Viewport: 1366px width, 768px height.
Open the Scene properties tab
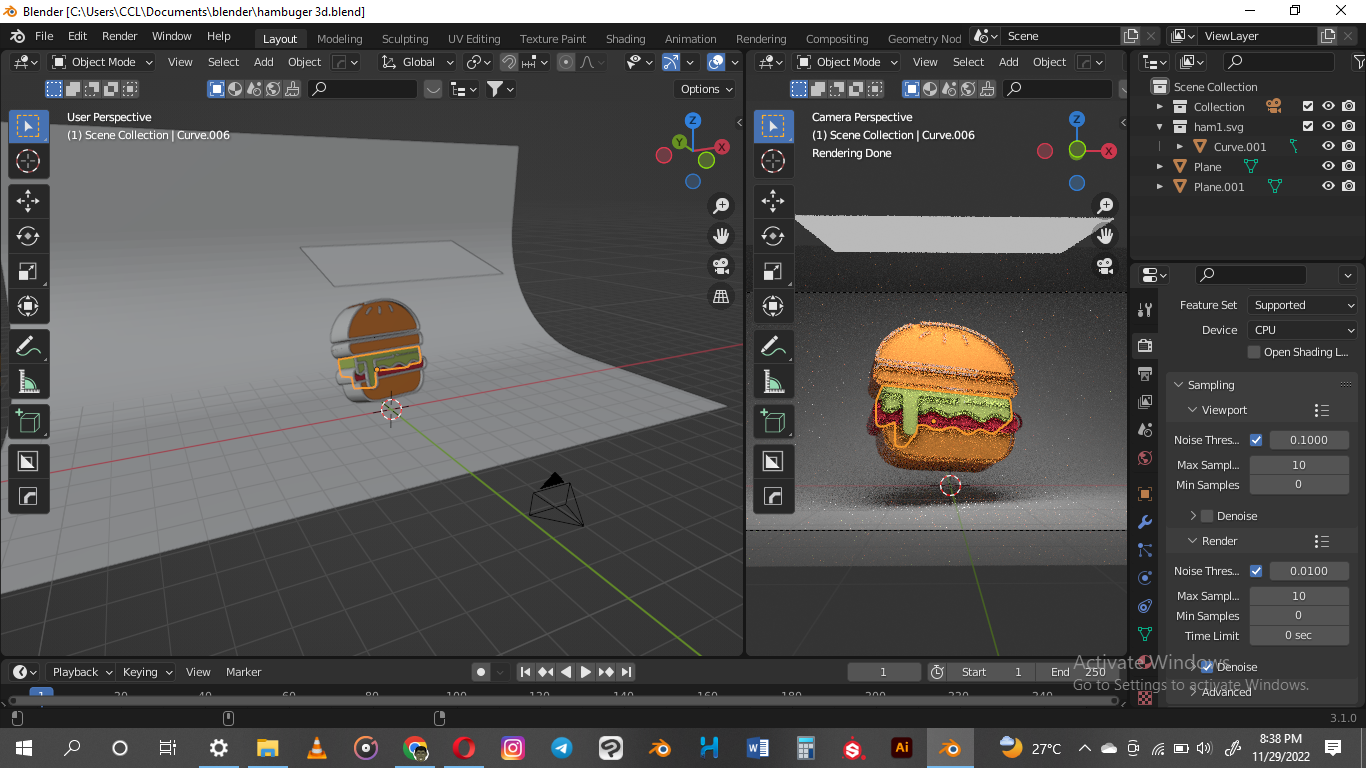coord(1145,429)
